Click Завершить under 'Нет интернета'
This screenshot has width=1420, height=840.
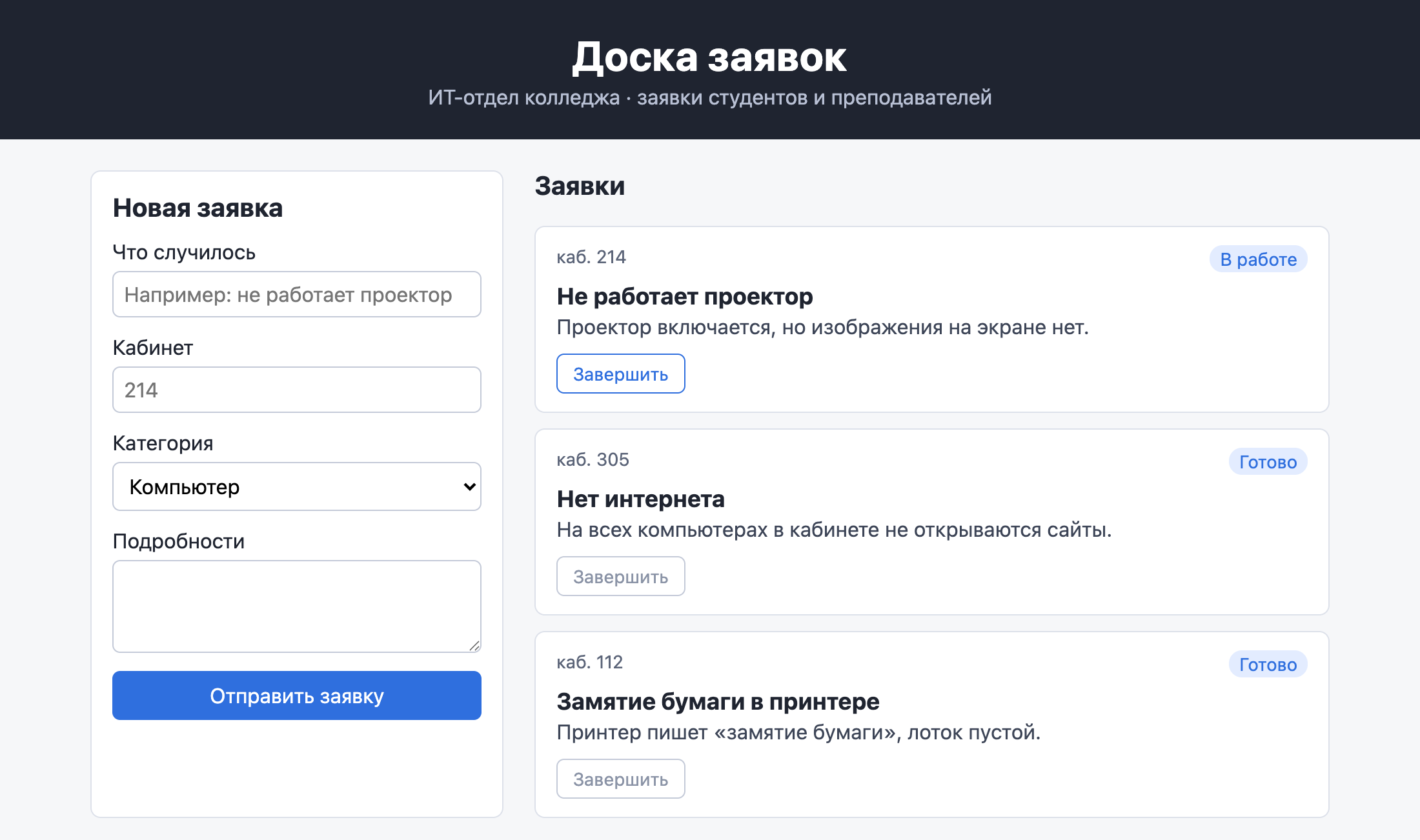(x=621, y=576)
